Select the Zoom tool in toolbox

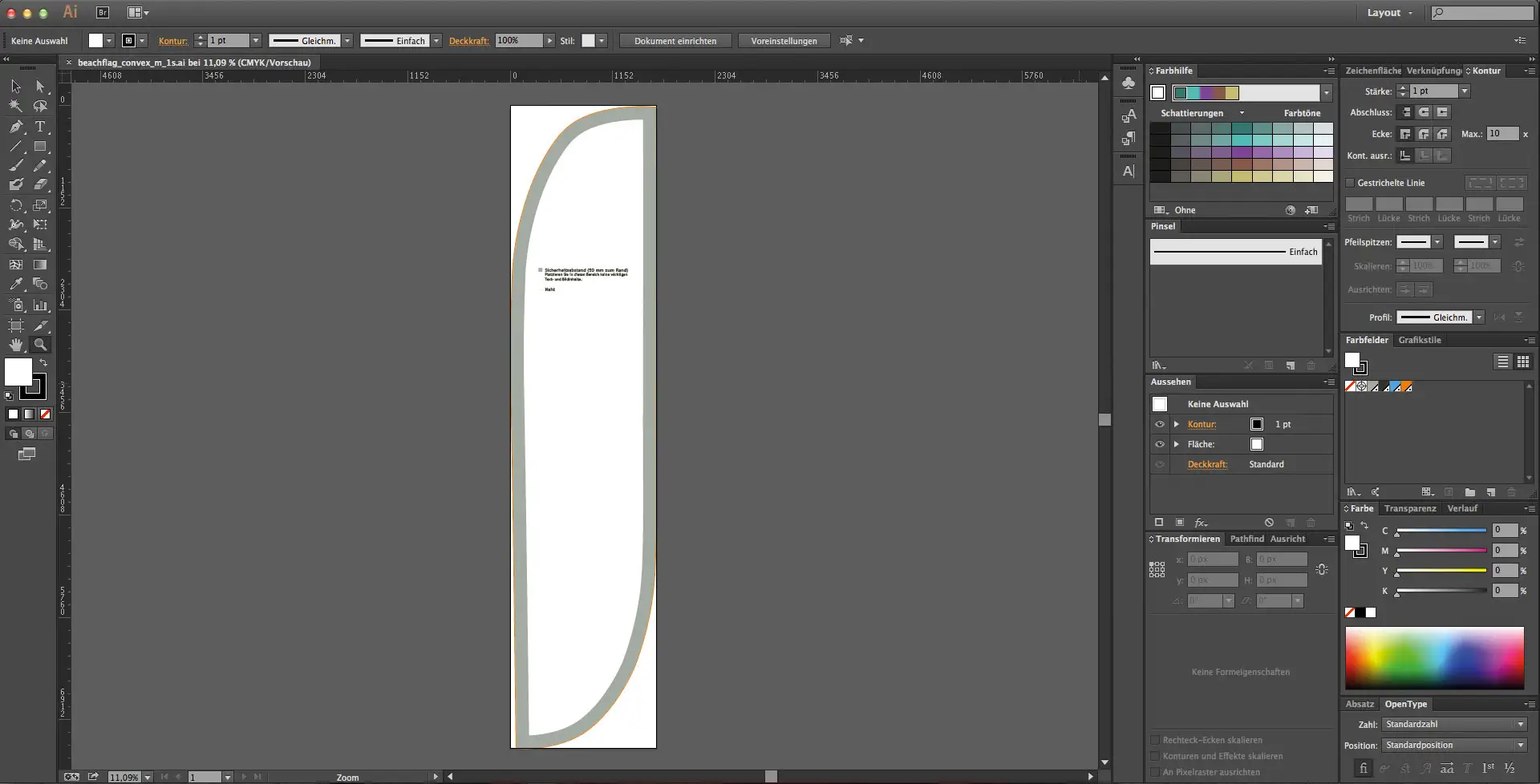(x=40, y=345)
